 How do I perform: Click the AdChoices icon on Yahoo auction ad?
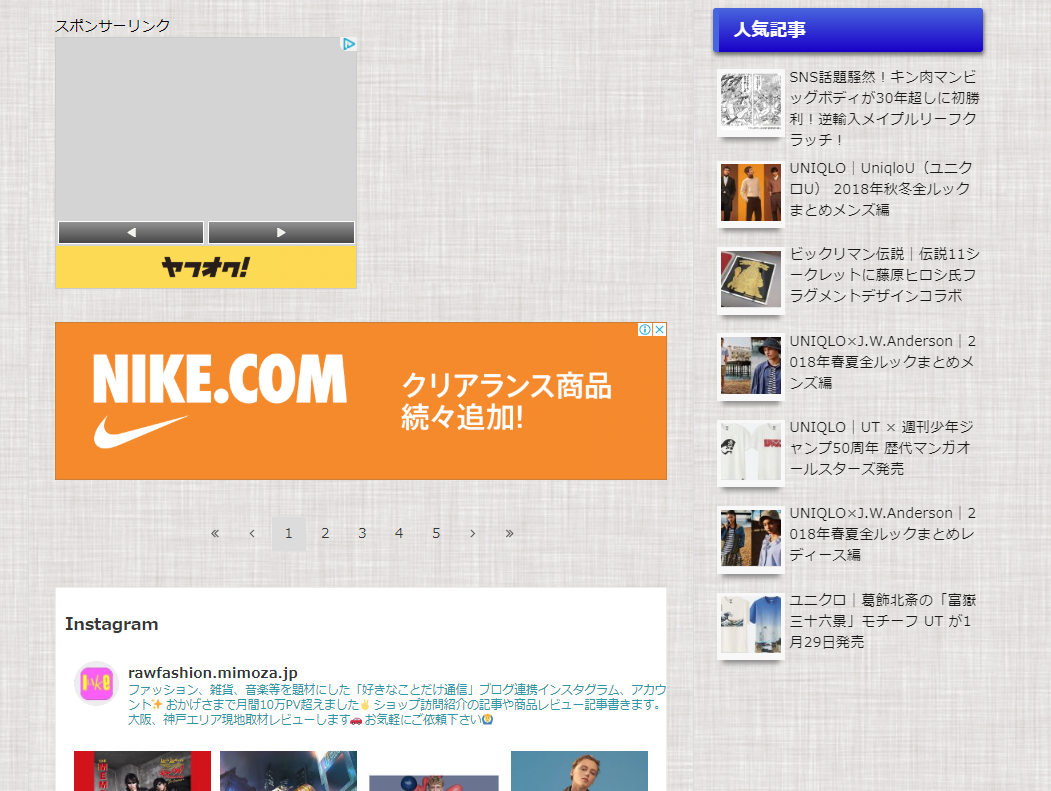[x=349, y=44]
